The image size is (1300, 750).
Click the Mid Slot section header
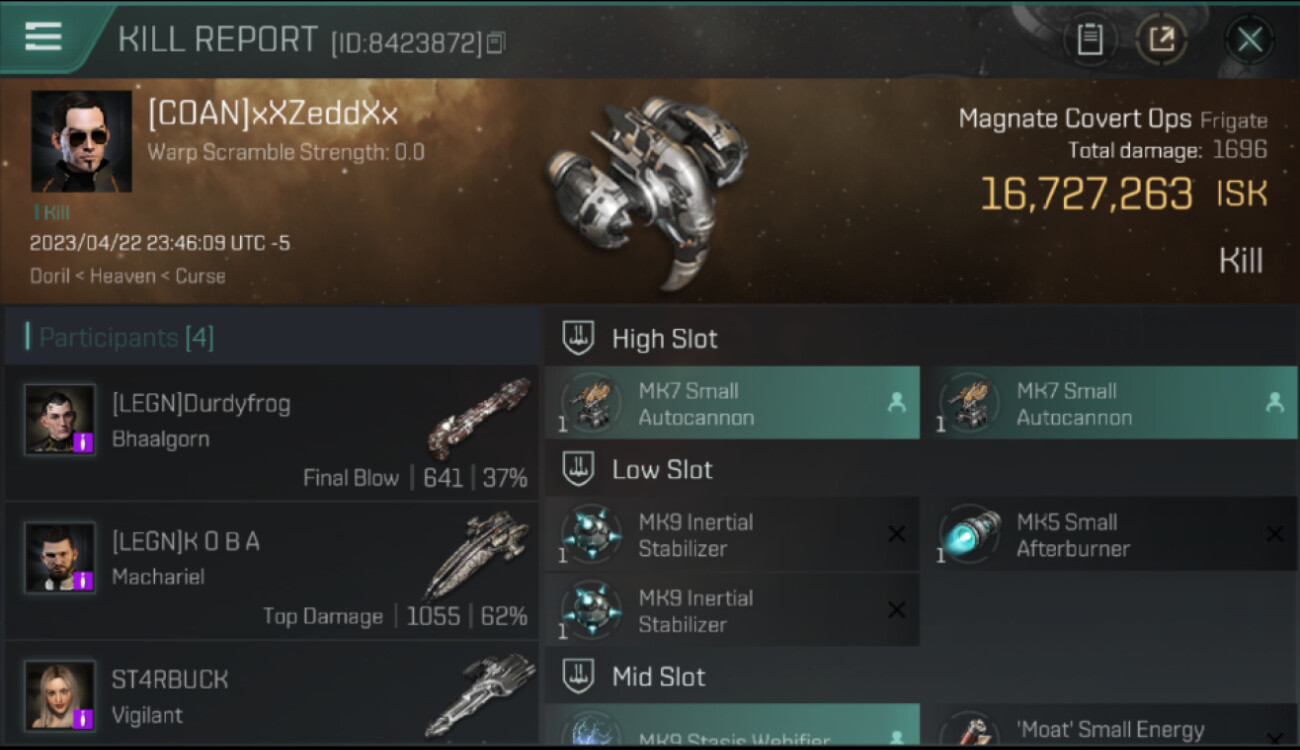pos(921,677)
